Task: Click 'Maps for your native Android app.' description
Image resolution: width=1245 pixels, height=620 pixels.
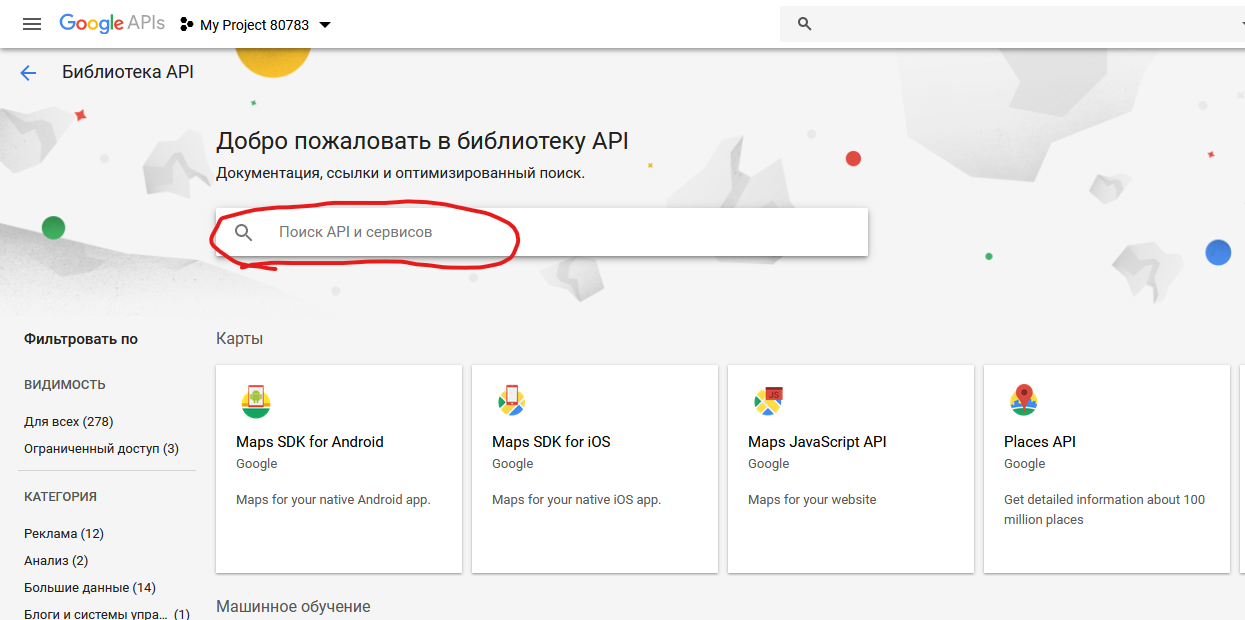Action: tap(333, 500)
